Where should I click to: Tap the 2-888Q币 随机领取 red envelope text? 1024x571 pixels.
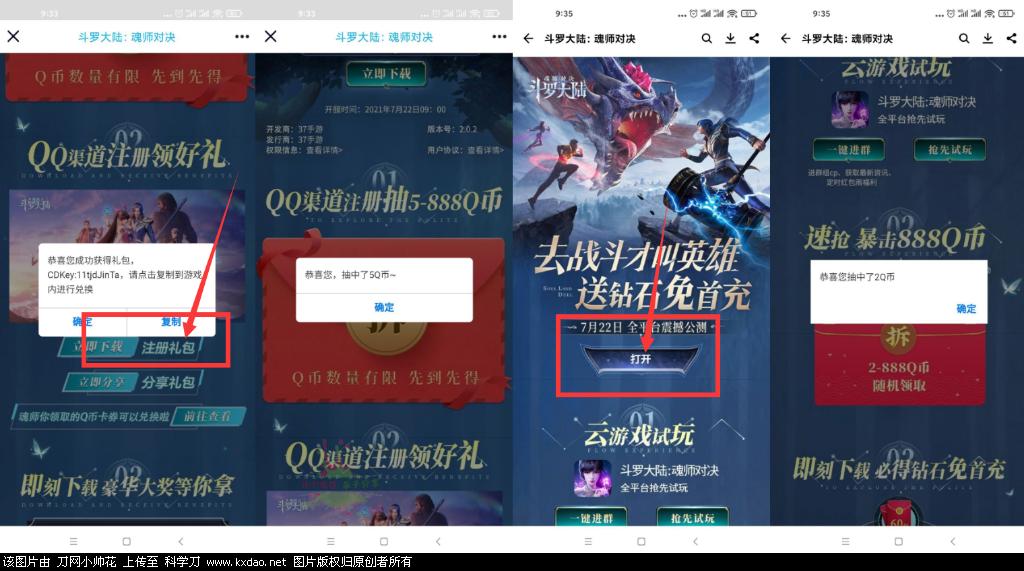pos(899,376)
